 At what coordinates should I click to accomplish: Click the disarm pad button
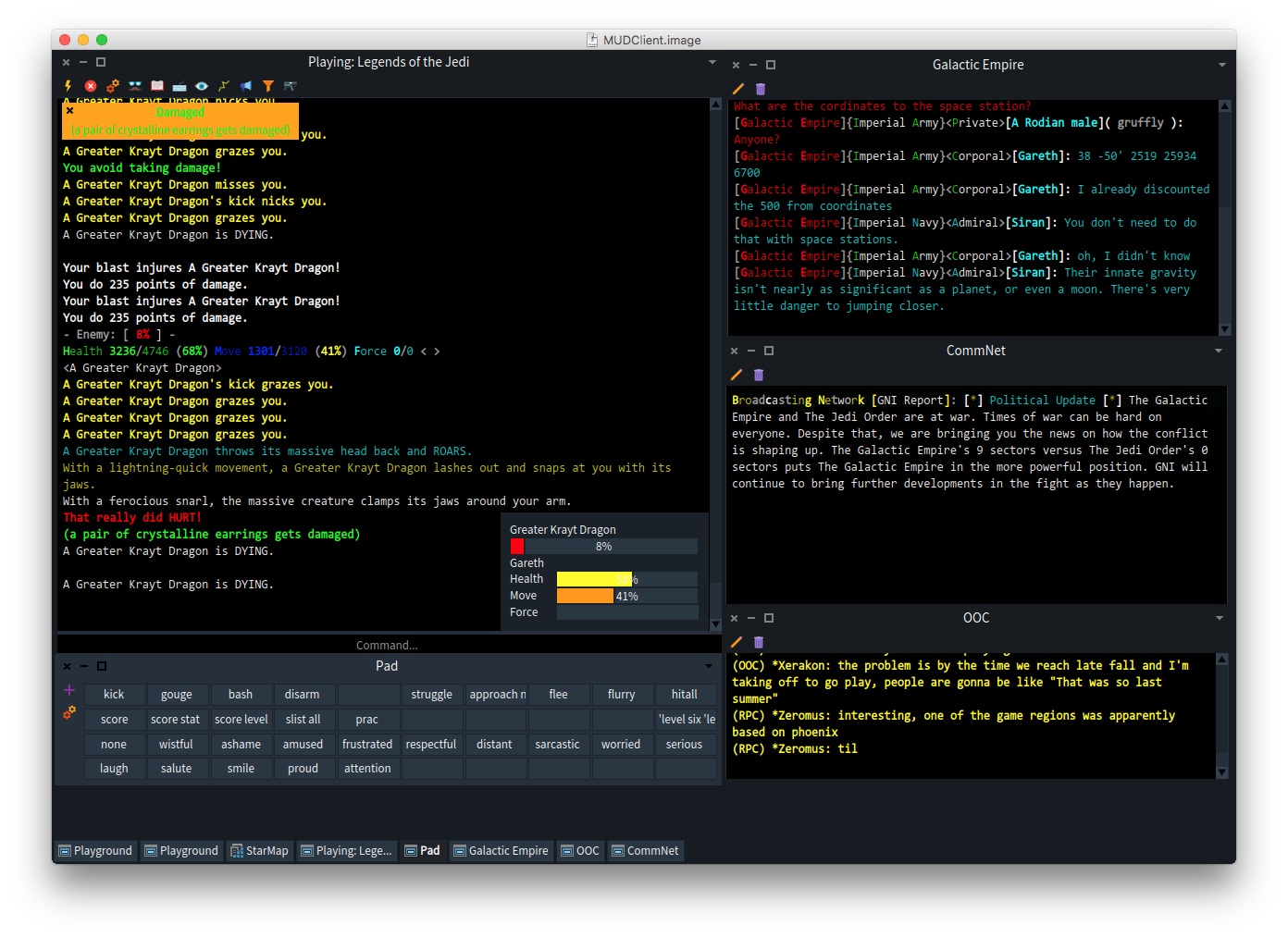[x=303, y=695]
